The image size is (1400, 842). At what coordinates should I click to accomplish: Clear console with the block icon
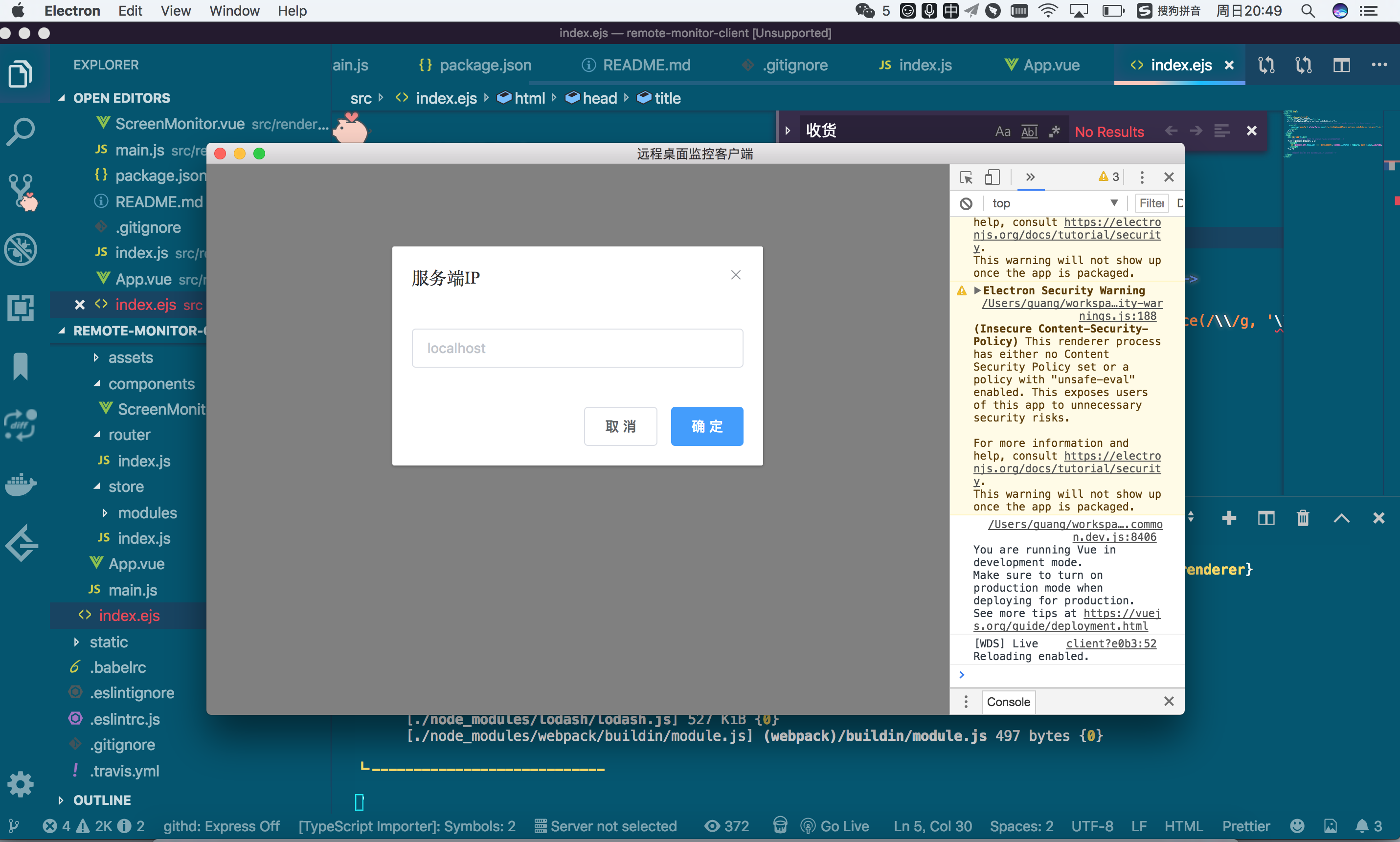tap(966, 204)
